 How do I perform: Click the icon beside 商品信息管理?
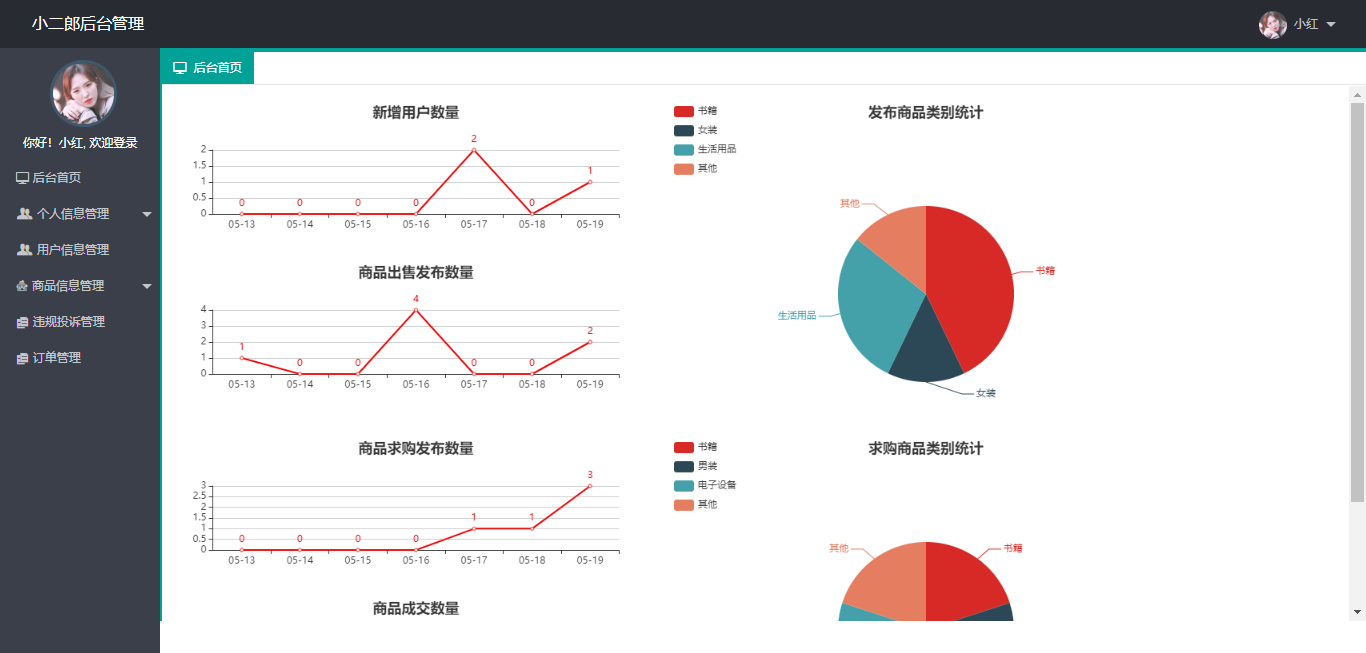click(x=22, y=286)
